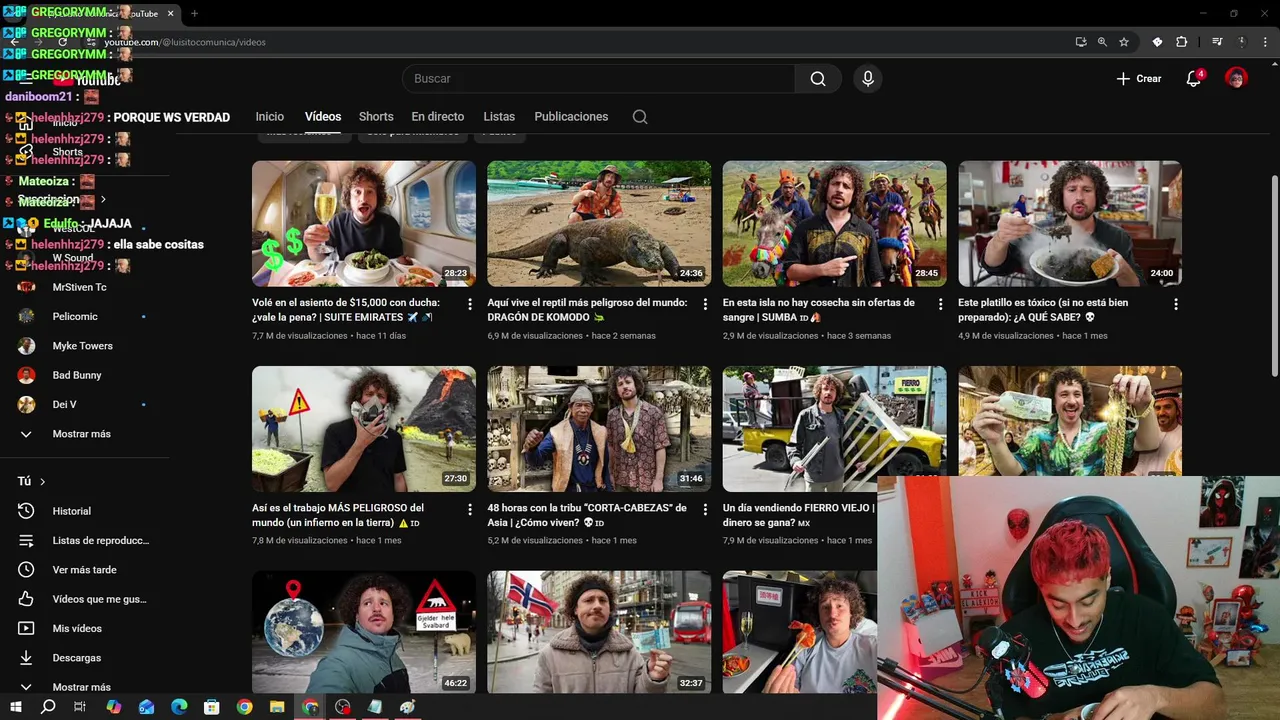Switch to the Inicio channel tab
1280x720 pixels.
pyautogui.click(x=270, y=117)
